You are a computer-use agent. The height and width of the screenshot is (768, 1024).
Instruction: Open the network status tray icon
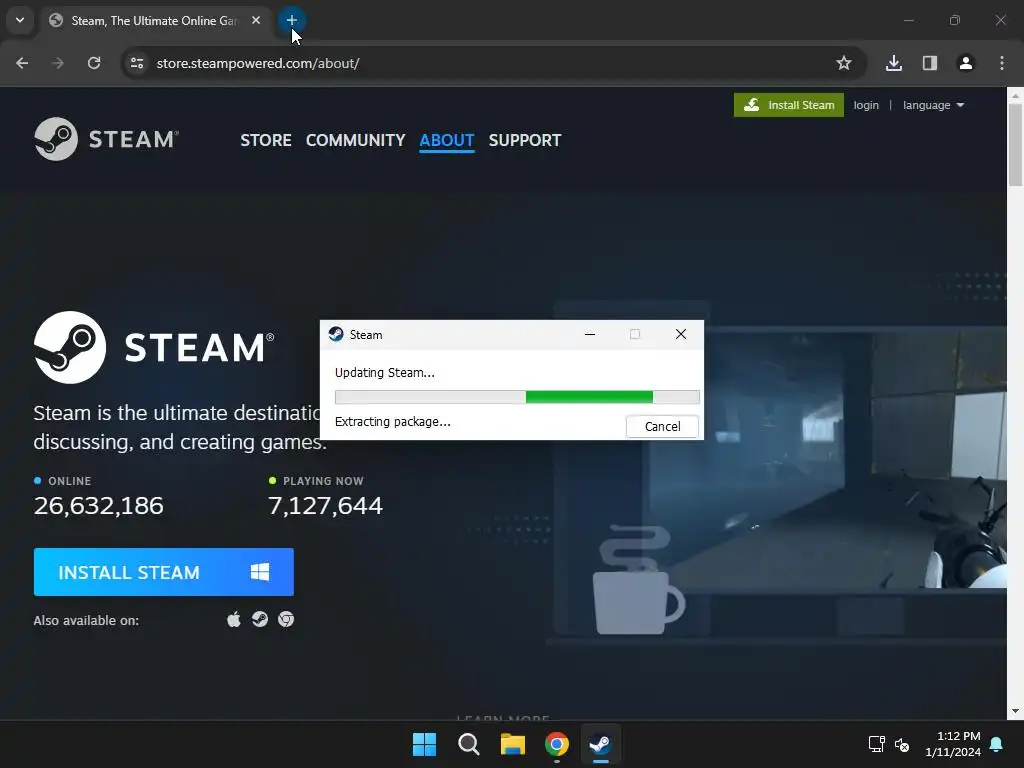[876, 744]
